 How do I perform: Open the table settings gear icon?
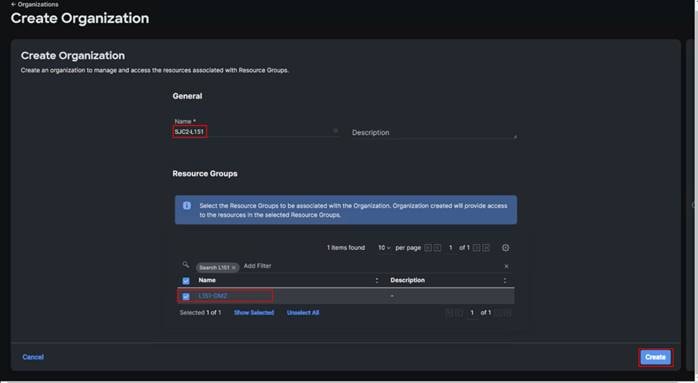(x=505, y=248)
